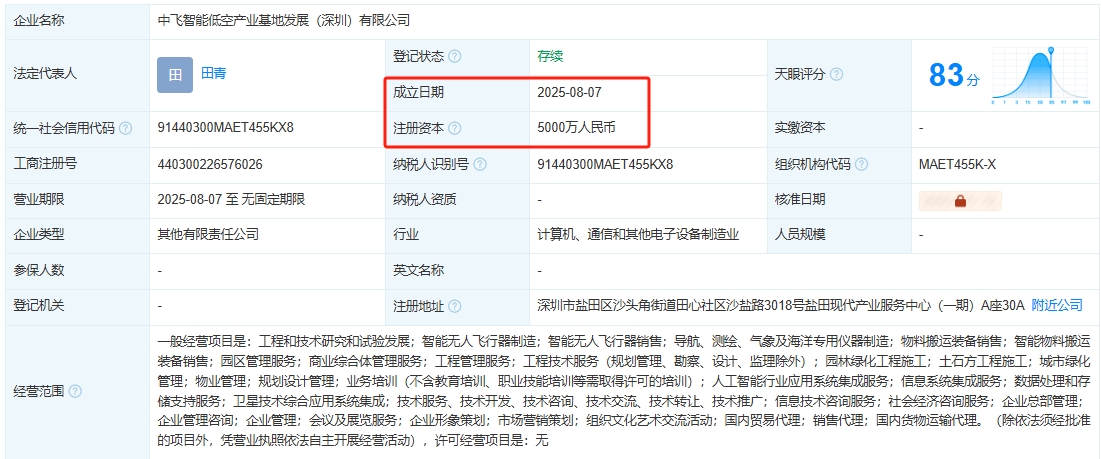Click help icon next to 组织机构代码
Viewport: 1101px width, 459px height.
click(x=862, y=165)
